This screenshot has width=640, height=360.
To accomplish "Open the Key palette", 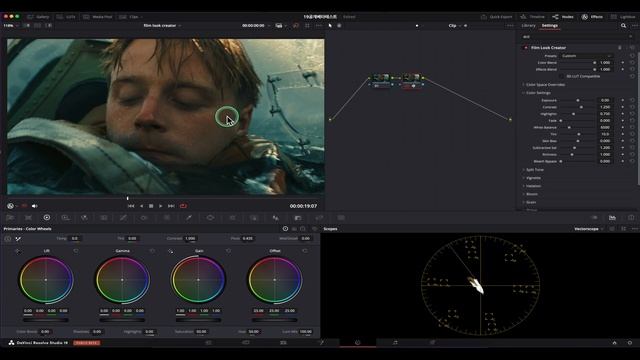I will click(298, 218).
